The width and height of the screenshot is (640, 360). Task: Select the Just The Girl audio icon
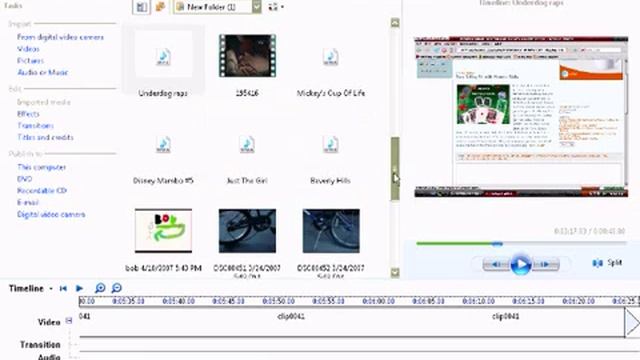point(247,144)
